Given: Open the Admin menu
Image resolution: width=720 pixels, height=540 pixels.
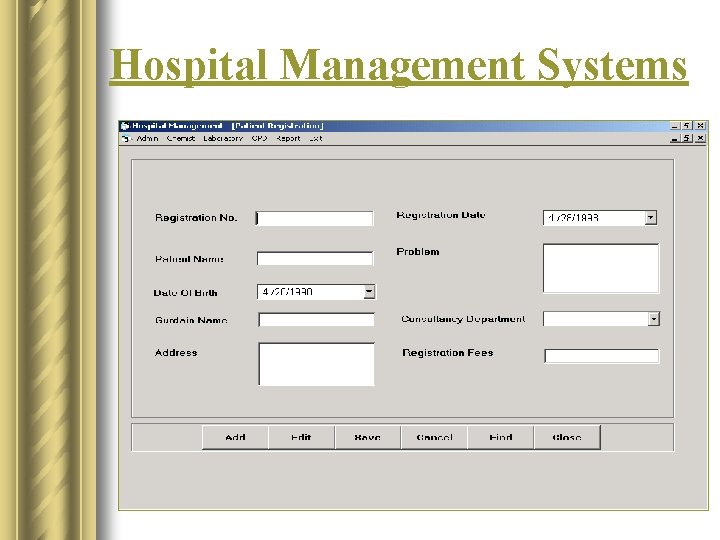Looking at the screenshot, I should 147,138.
